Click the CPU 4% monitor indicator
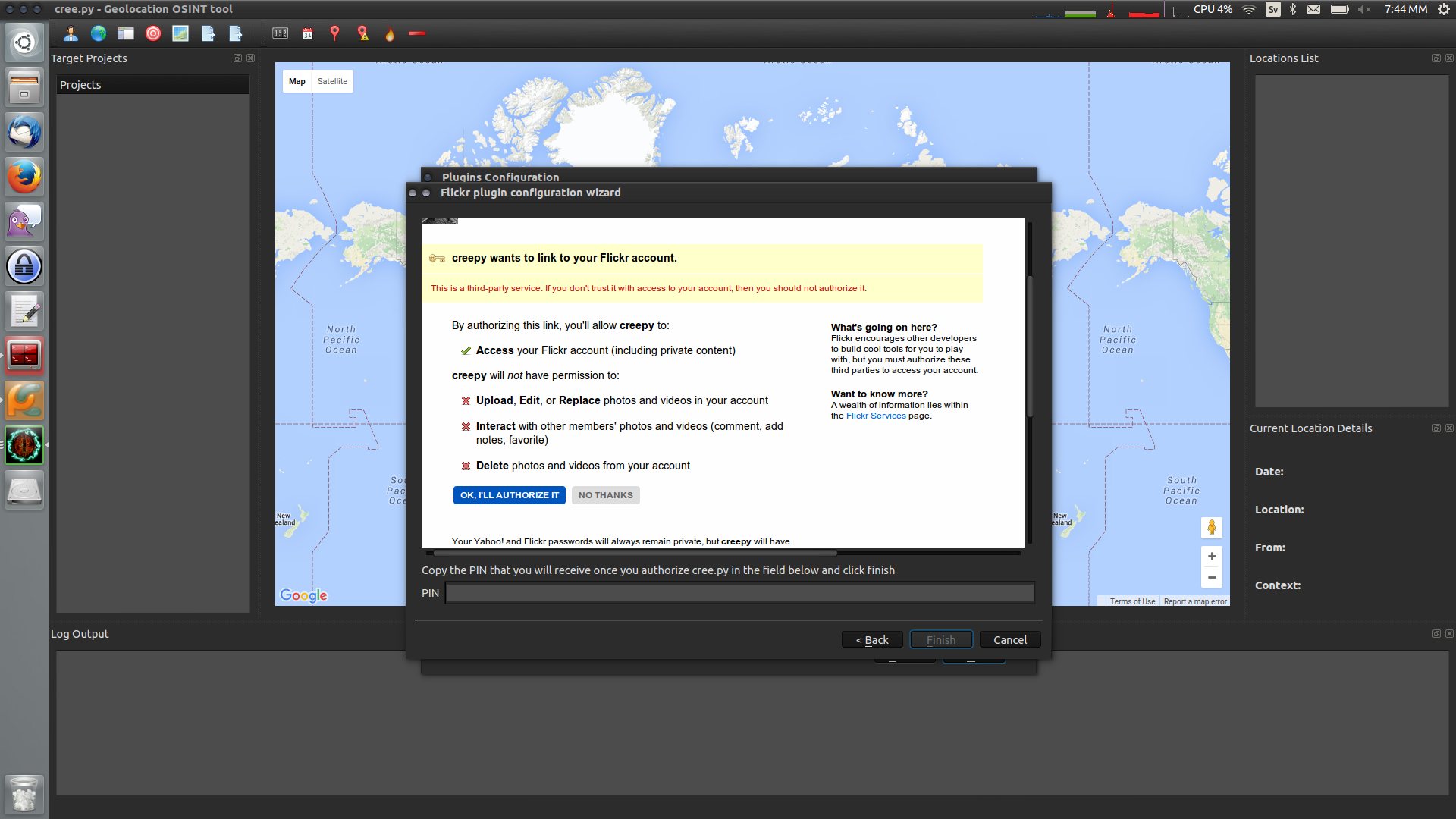Viewport: 1456px width, 819px height. coord(1212,9)
